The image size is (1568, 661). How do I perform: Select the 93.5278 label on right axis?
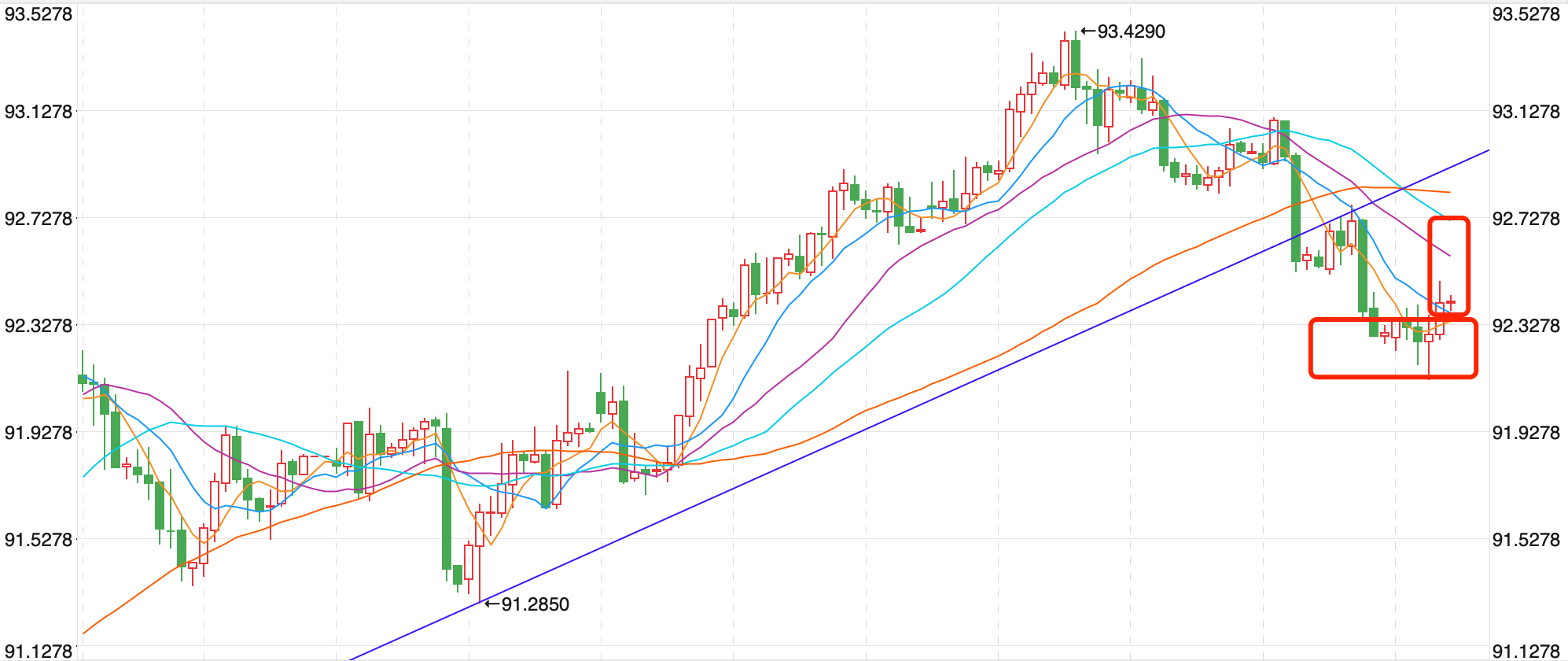coord(1526,14)
